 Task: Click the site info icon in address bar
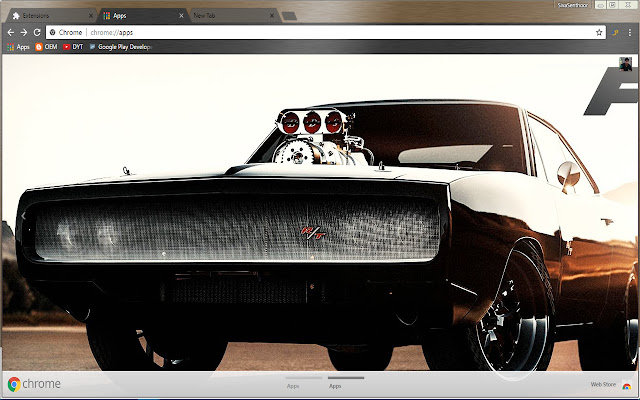tap(52, 32)
